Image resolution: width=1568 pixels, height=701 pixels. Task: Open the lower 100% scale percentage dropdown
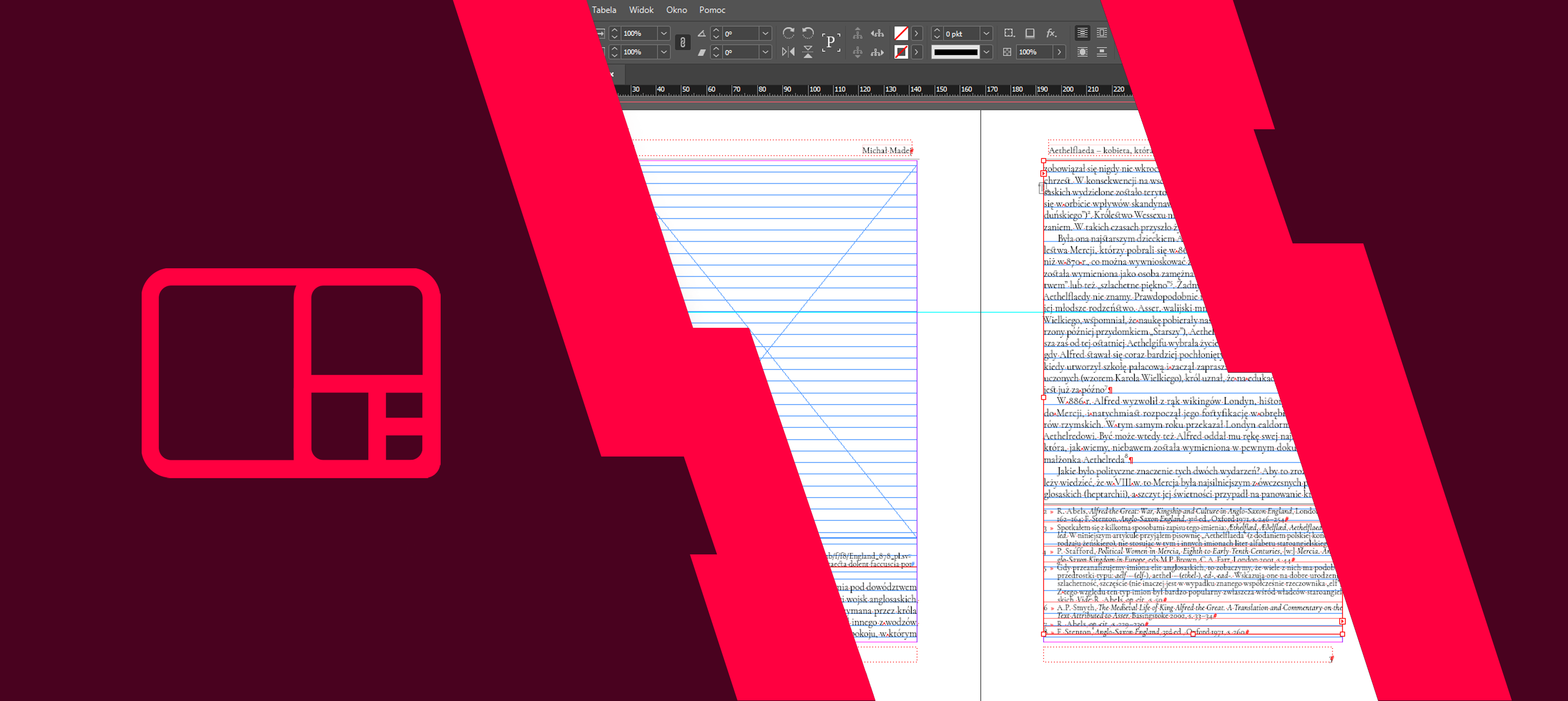[x=664, y=52]
